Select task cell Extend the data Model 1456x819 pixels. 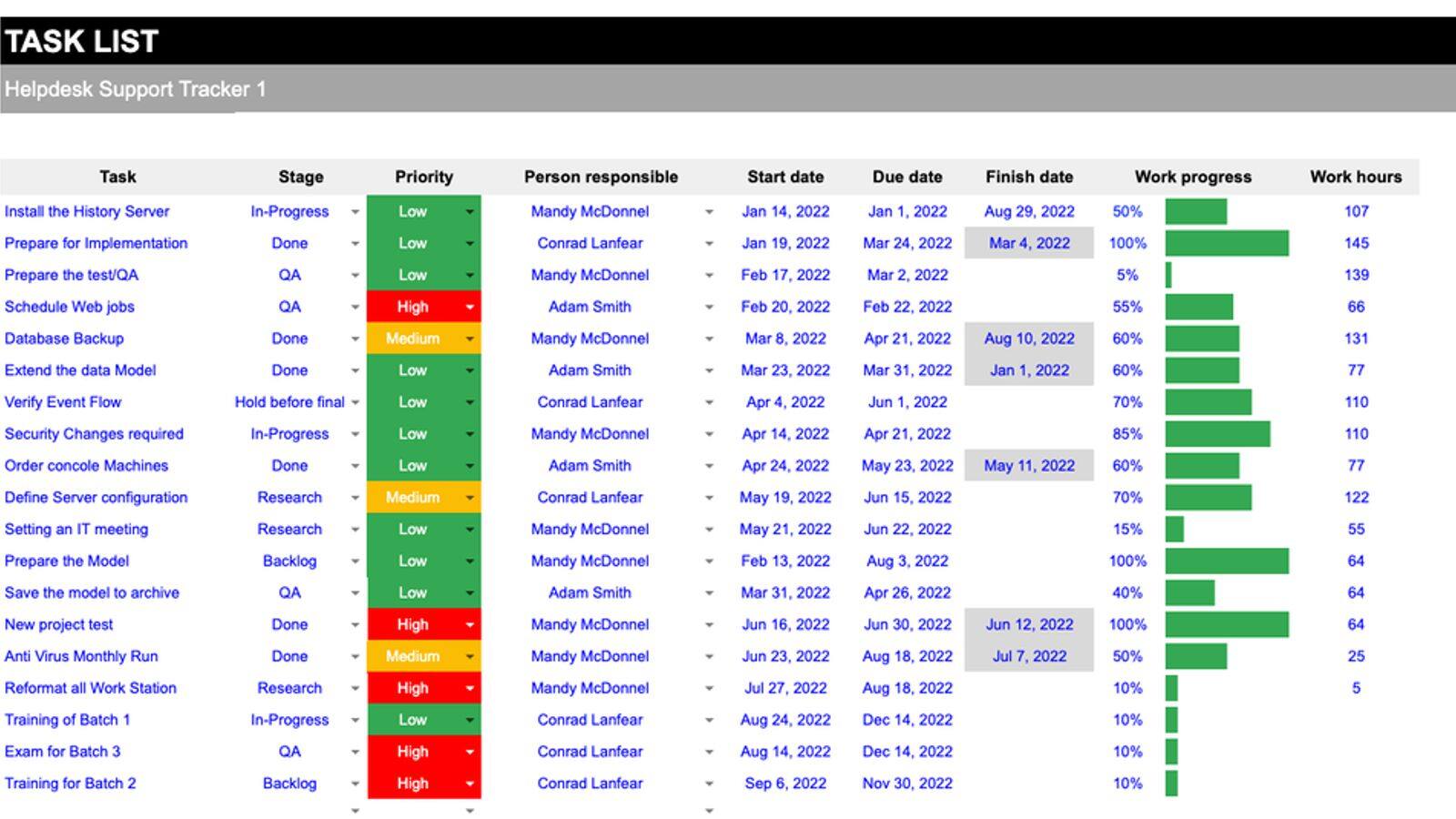[80, 370]
